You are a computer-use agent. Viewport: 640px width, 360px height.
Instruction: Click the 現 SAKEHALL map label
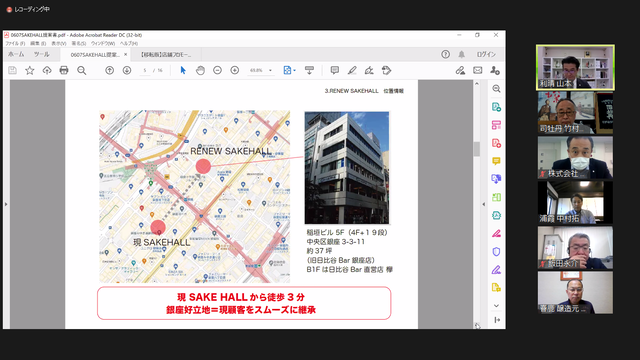[x=162, y=242]
